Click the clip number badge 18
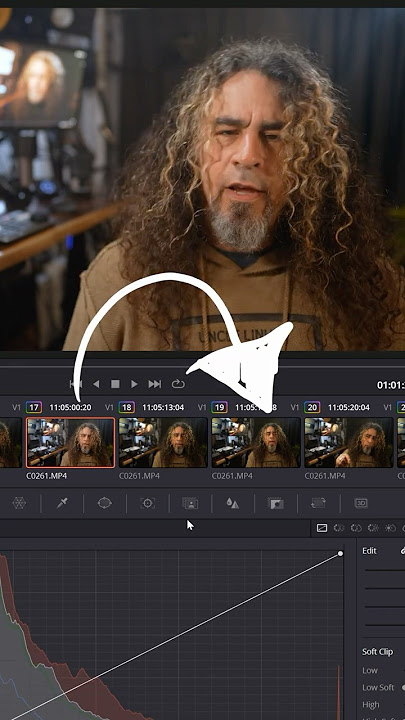405x720 pixels. tap(126, 407)
